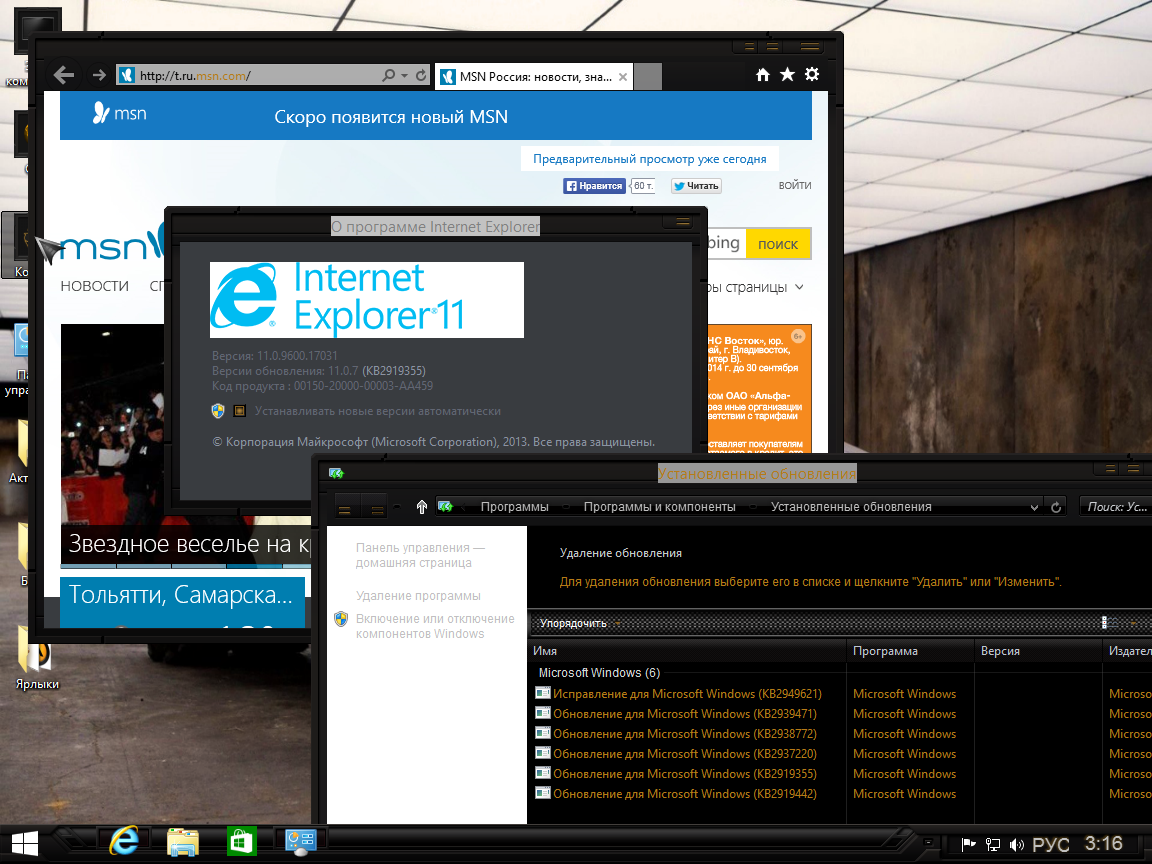Click 'Установленные обновления' breadcrumb
This screenshot has height=864, width=1152.
point(851,507)
